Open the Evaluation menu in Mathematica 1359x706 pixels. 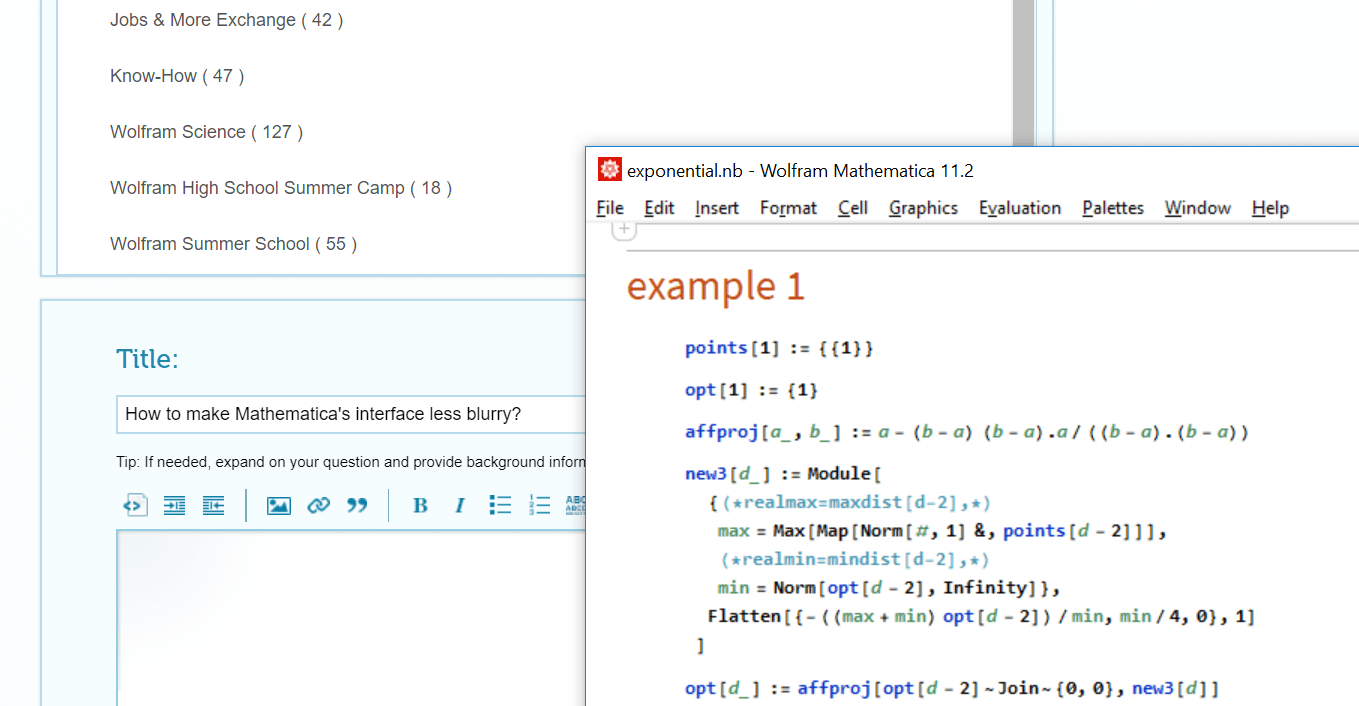[1019, 208]
